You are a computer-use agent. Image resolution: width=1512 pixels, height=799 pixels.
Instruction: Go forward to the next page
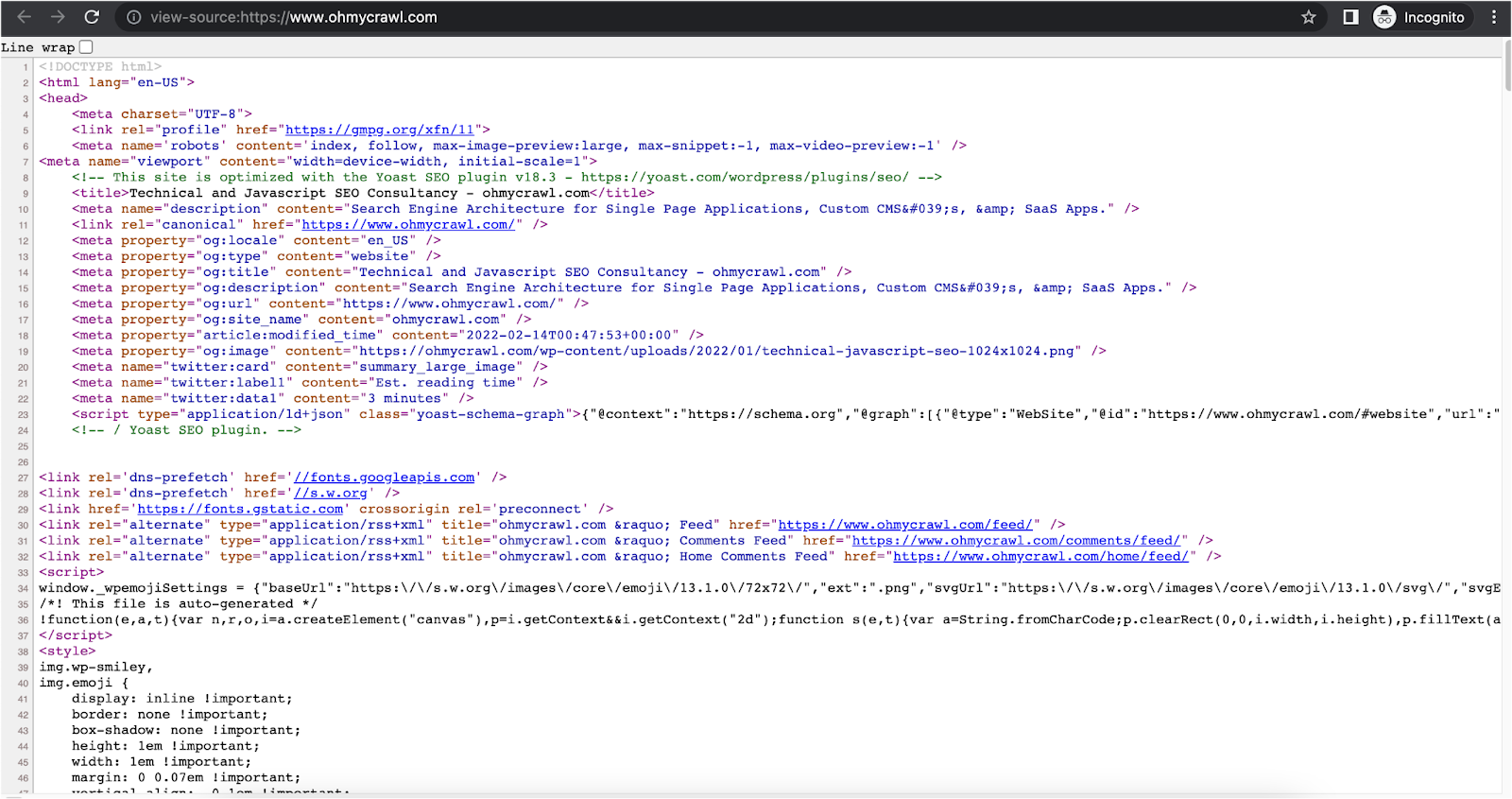pos(58,17)
